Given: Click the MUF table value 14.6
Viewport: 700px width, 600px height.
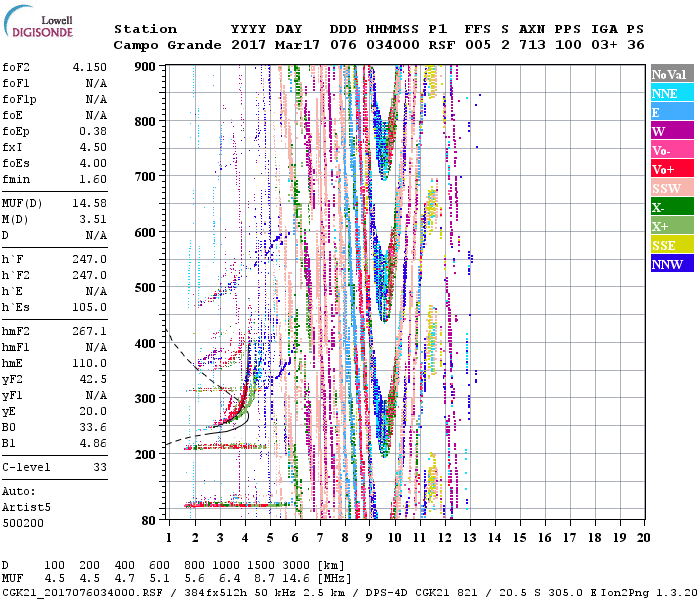Looking at the screenshot, I should click(296, 579).
